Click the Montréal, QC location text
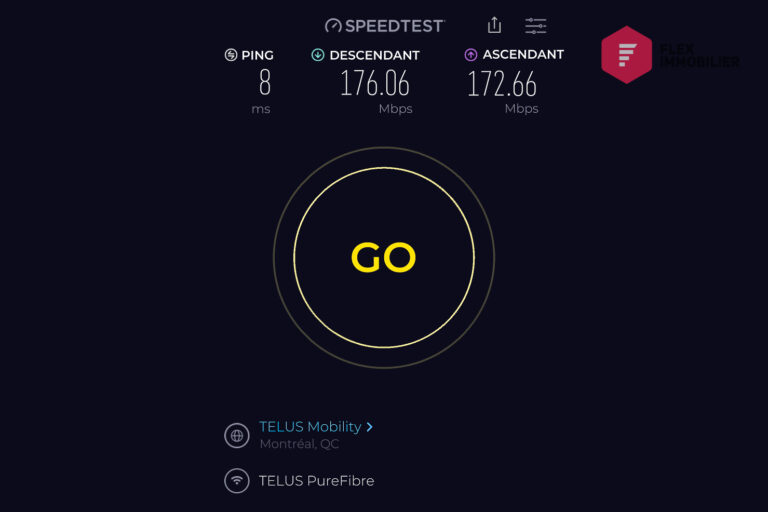Screen dimensions: 768x512 pyautogui.click(x=299, y=444)
